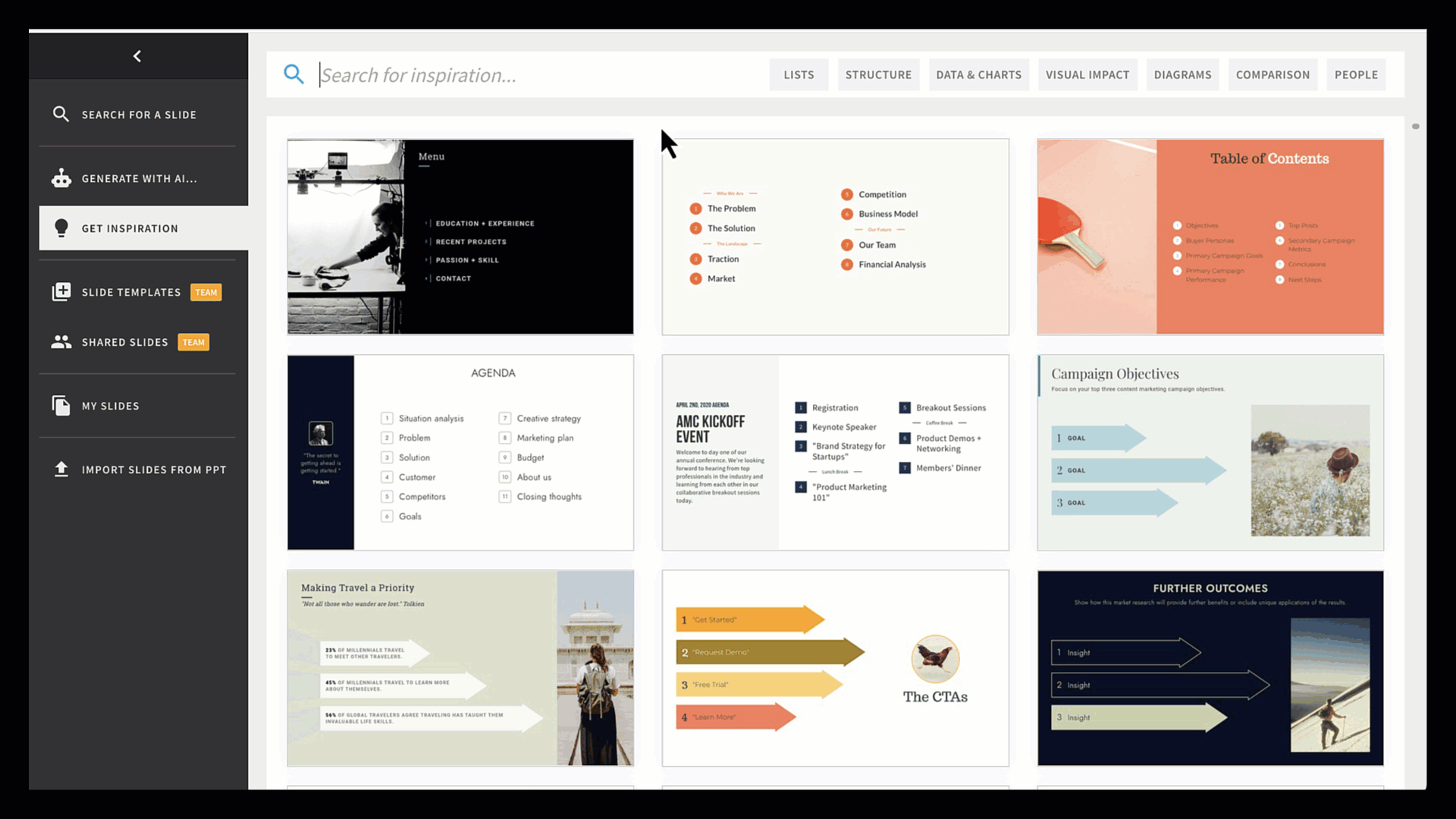Click the Visual Impact filter button

(1087, 74)
